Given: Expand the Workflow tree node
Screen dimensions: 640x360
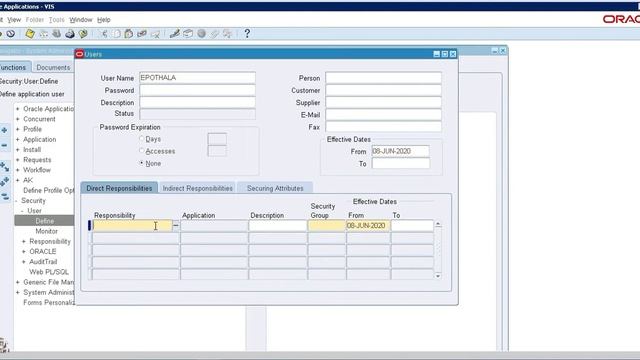Looking at the screenshot, I should (x=18, y=170).
